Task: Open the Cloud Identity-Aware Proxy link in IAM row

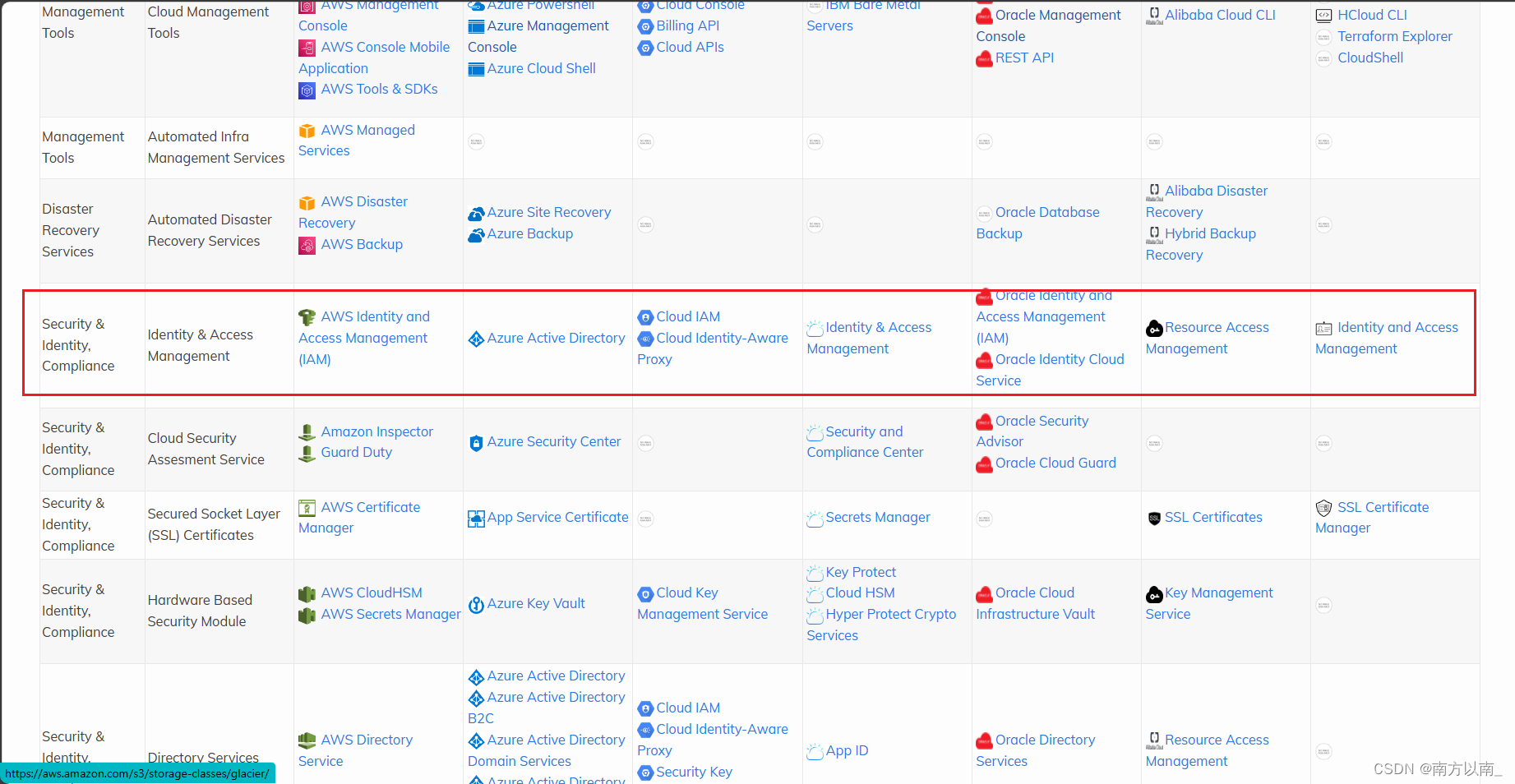Action: (x=713, y=348)
